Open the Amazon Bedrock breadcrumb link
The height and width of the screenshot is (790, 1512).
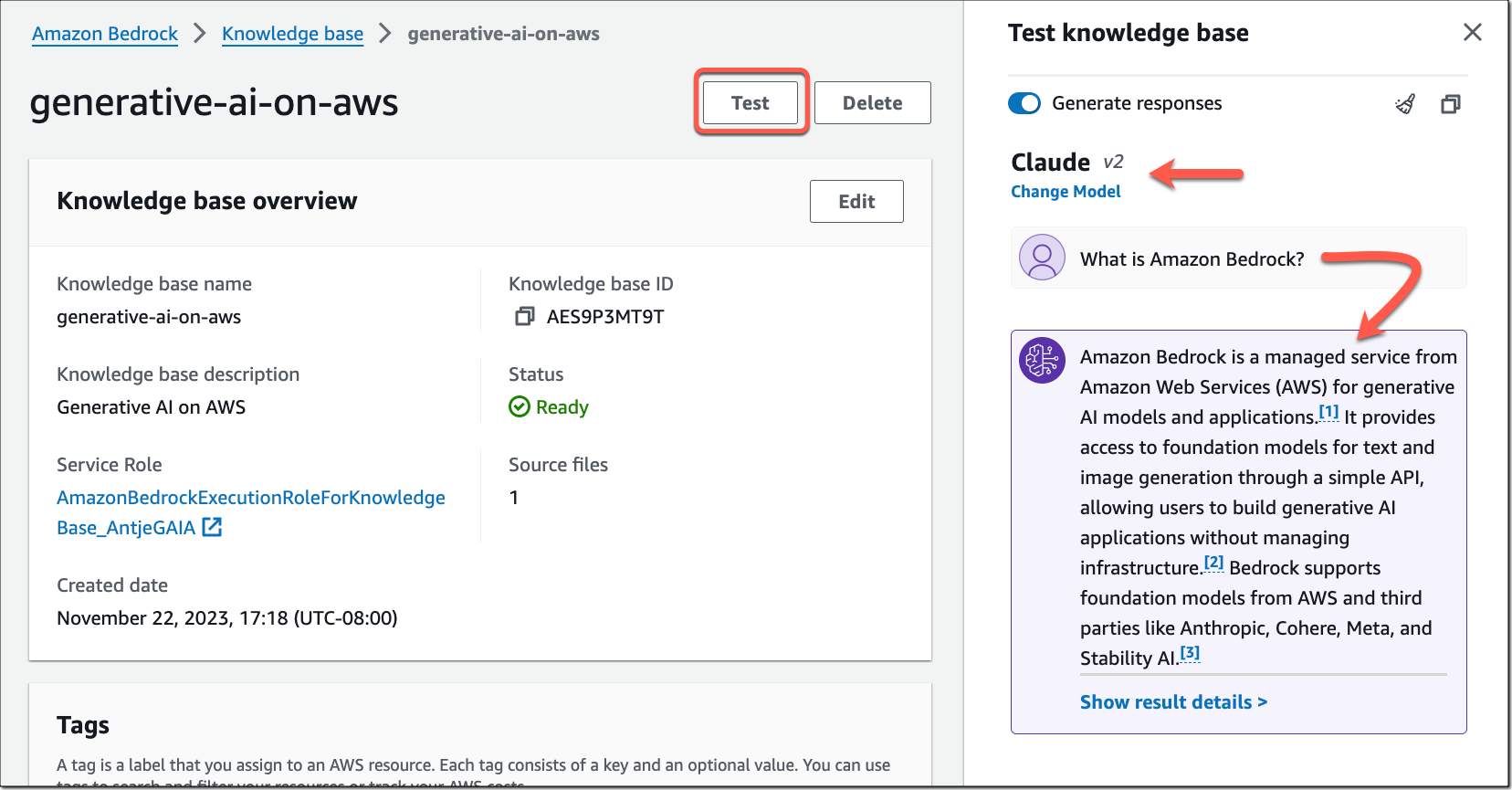pyautogui.click(x=105, y=34)
